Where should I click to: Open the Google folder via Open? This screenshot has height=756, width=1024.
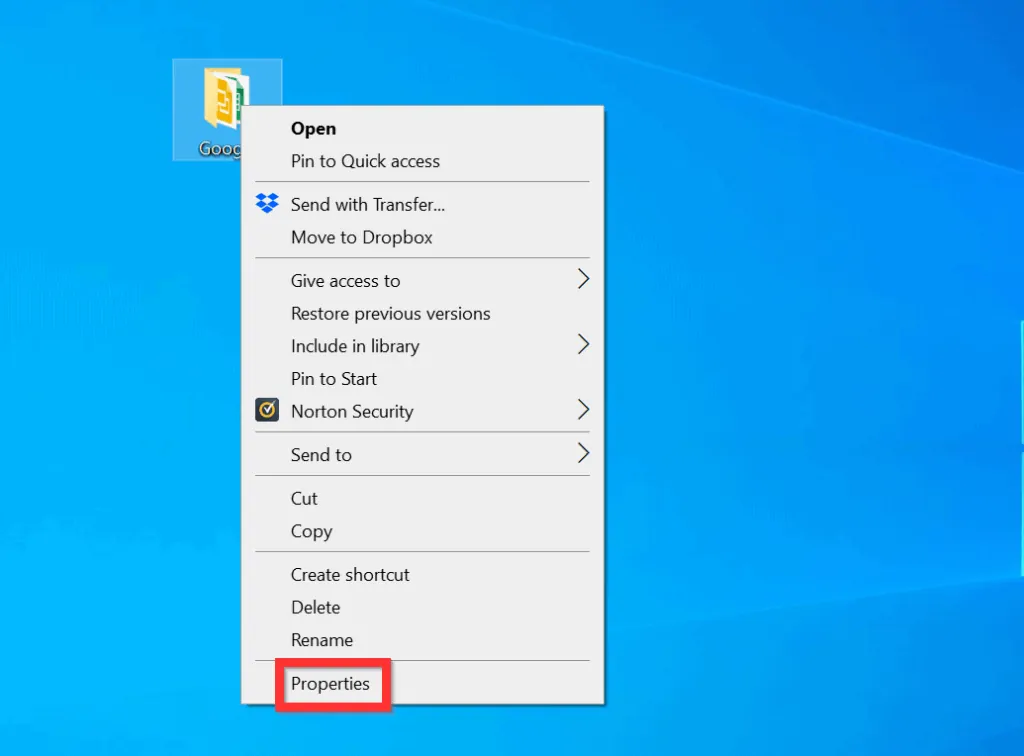pyautogui.click(x=313, y=128)
